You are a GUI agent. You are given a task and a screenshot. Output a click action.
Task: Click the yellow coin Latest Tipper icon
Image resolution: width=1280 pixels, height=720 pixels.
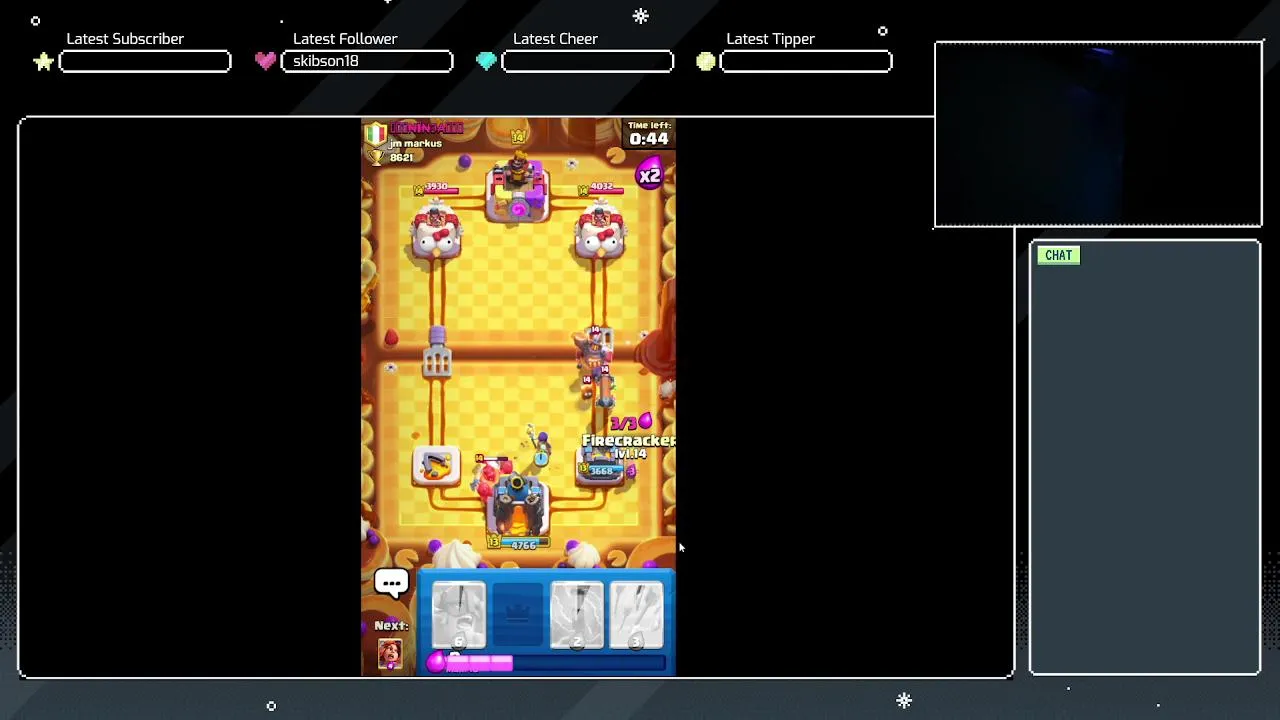click(706, 62)
